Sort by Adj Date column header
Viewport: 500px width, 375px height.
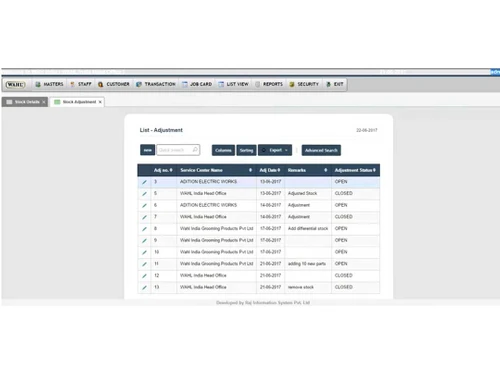(x=270, y=170)
